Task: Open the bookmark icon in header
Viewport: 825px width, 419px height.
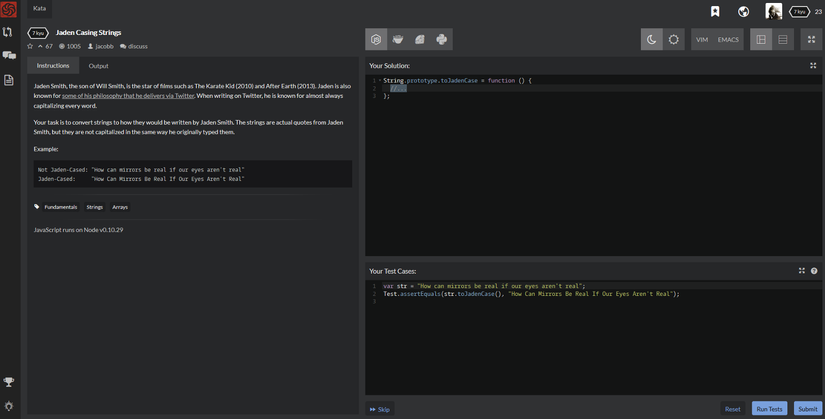Action: (715, 12)
